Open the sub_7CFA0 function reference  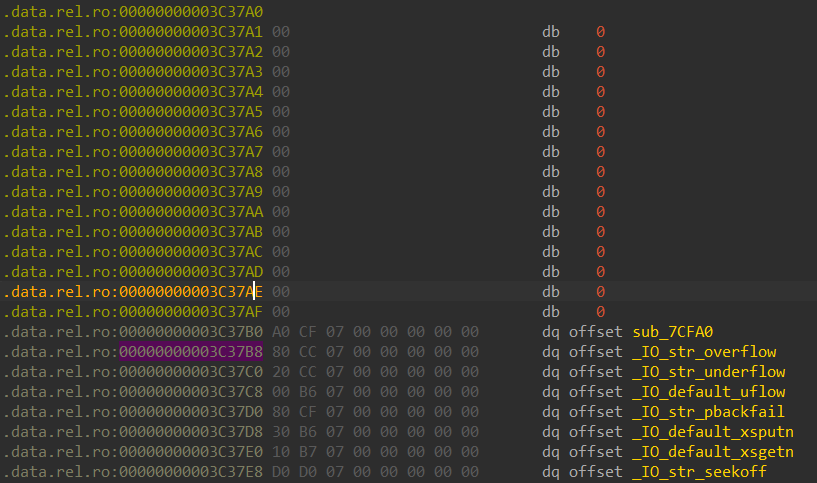672,332
